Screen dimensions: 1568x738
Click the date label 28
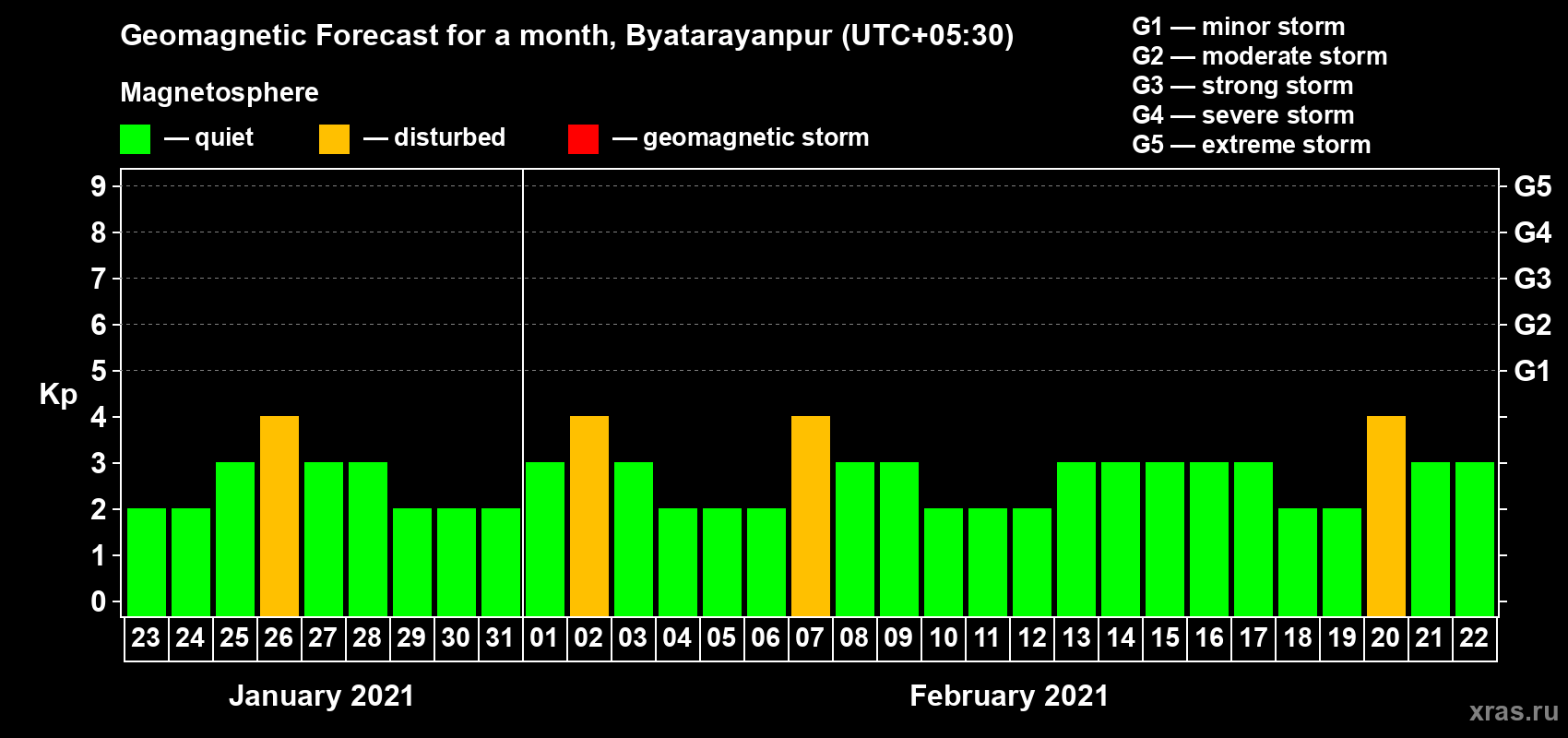[x=367, y=637]
